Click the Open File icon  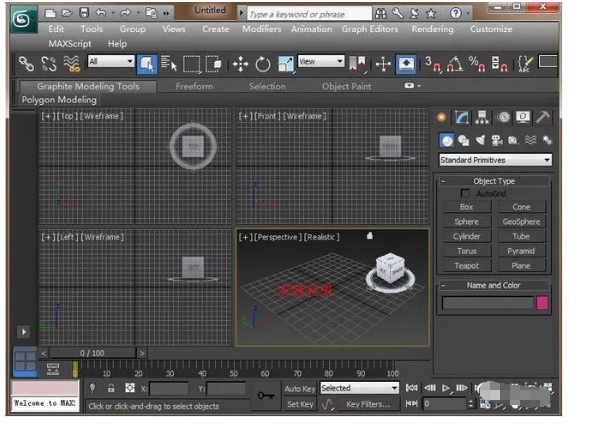coord(67,13)
